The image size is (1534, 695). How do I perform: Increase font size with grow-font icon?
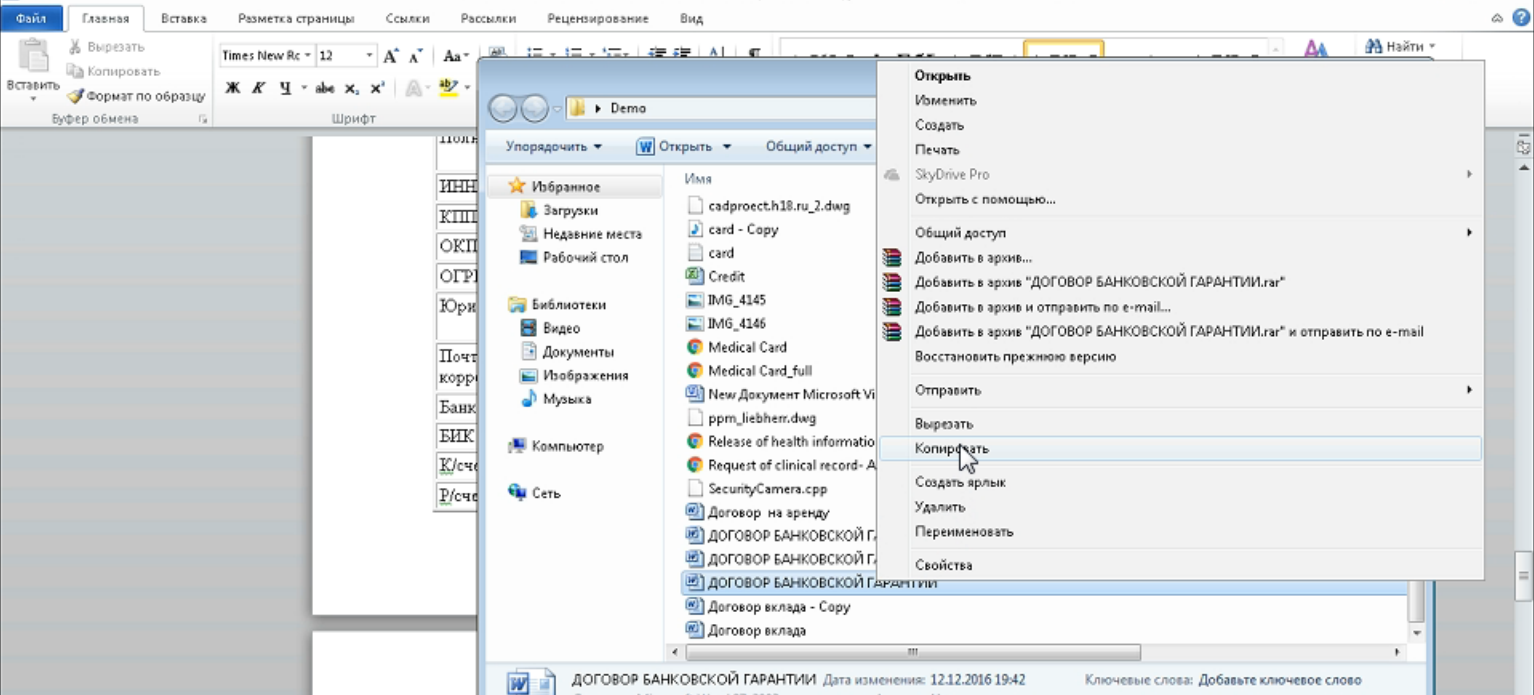point(391,56)
